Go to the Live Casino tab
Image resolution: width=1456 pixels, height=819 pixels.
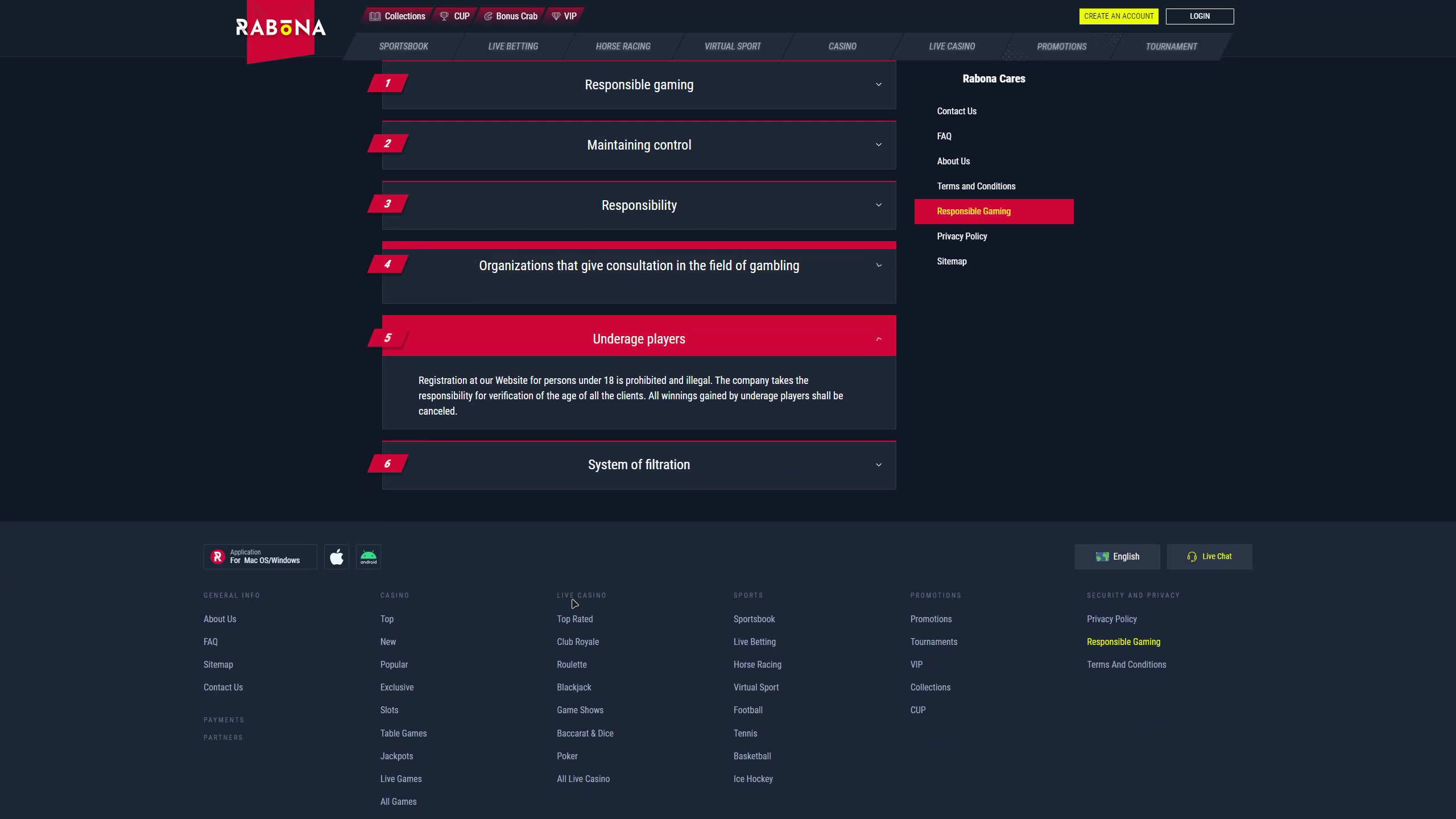pos(952,47)
